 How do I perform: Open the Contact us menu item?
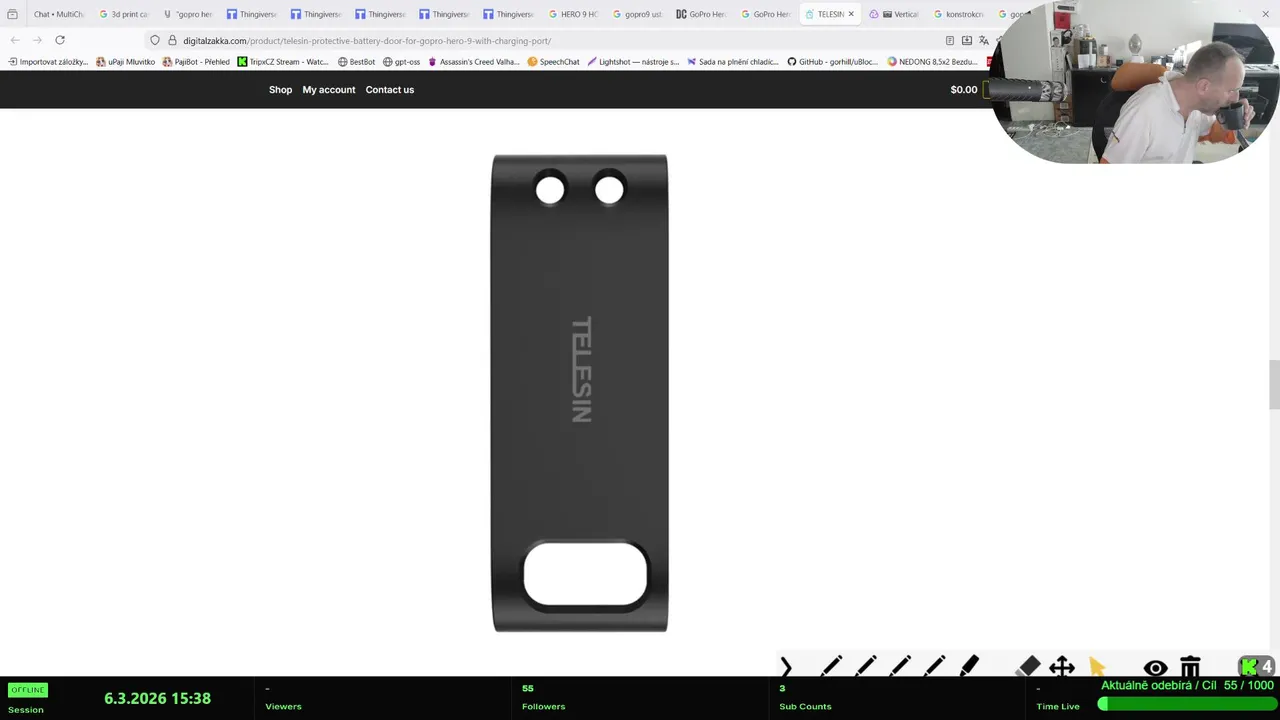point(390,90)
